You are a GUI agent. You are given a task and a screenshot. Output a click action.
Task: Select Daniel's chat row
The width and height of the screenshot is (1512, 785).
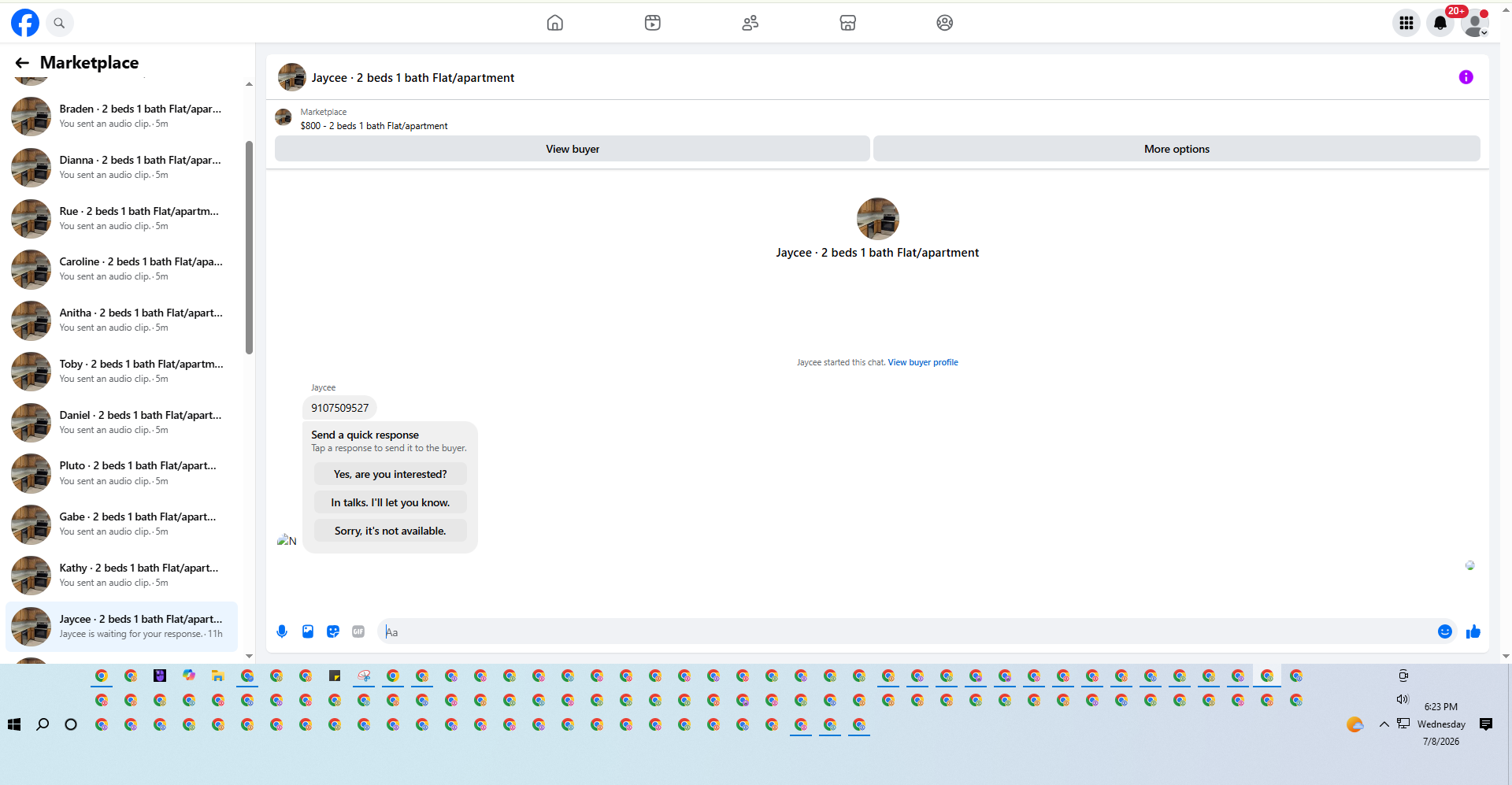pyautogui.click(x=122, y=423)
